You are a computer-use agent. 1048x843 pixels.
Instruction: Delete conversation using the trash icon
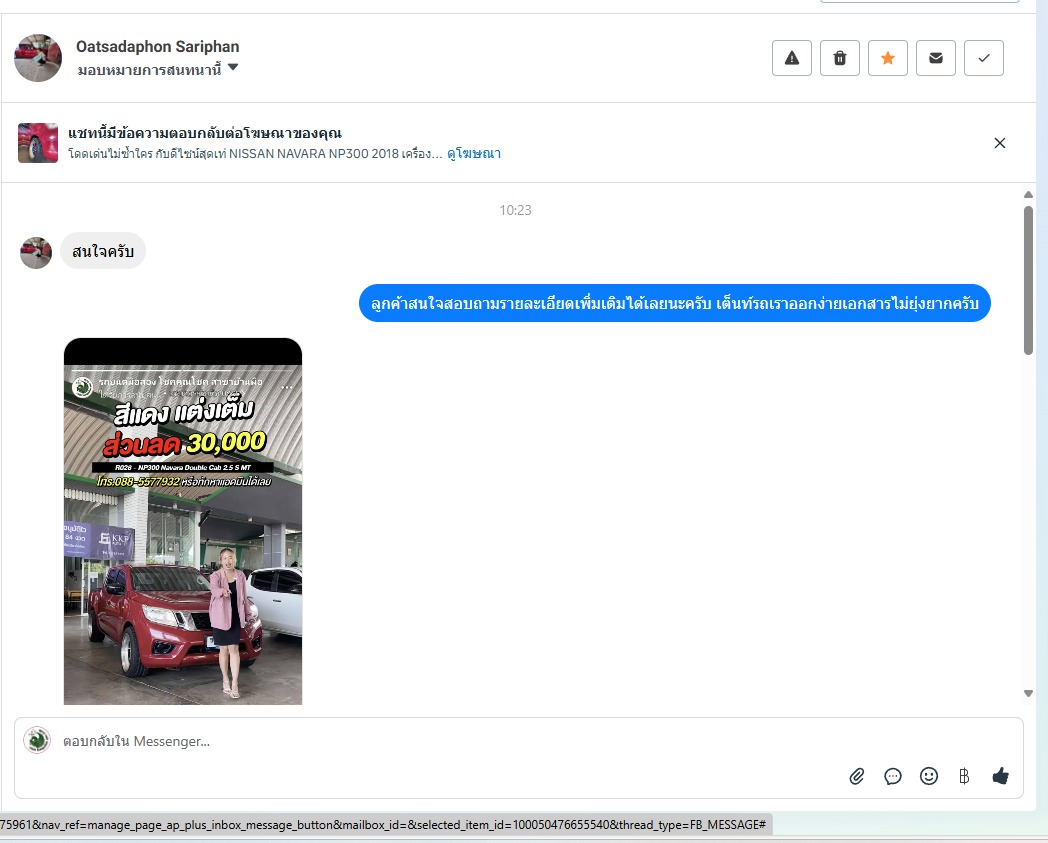click(x=839, y=58)
